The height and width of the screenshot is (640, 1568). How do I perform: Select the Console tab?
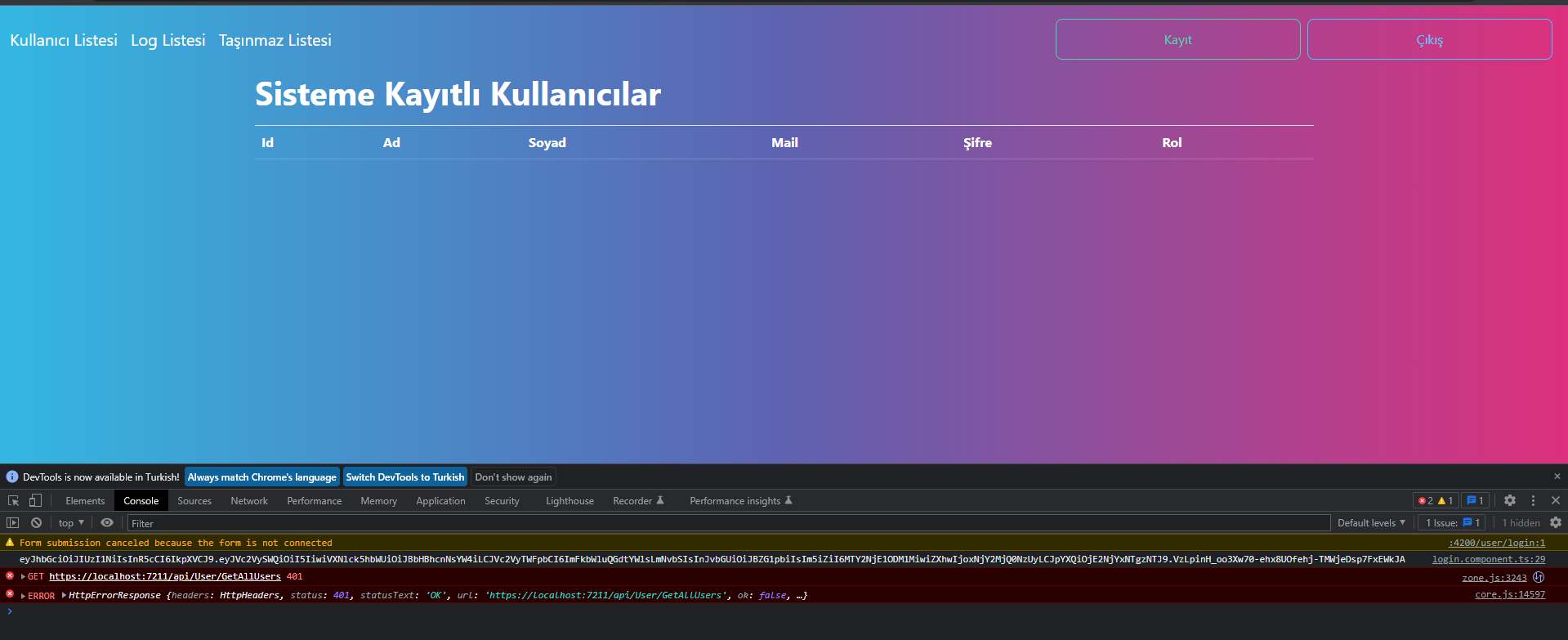tap(141, 500)
